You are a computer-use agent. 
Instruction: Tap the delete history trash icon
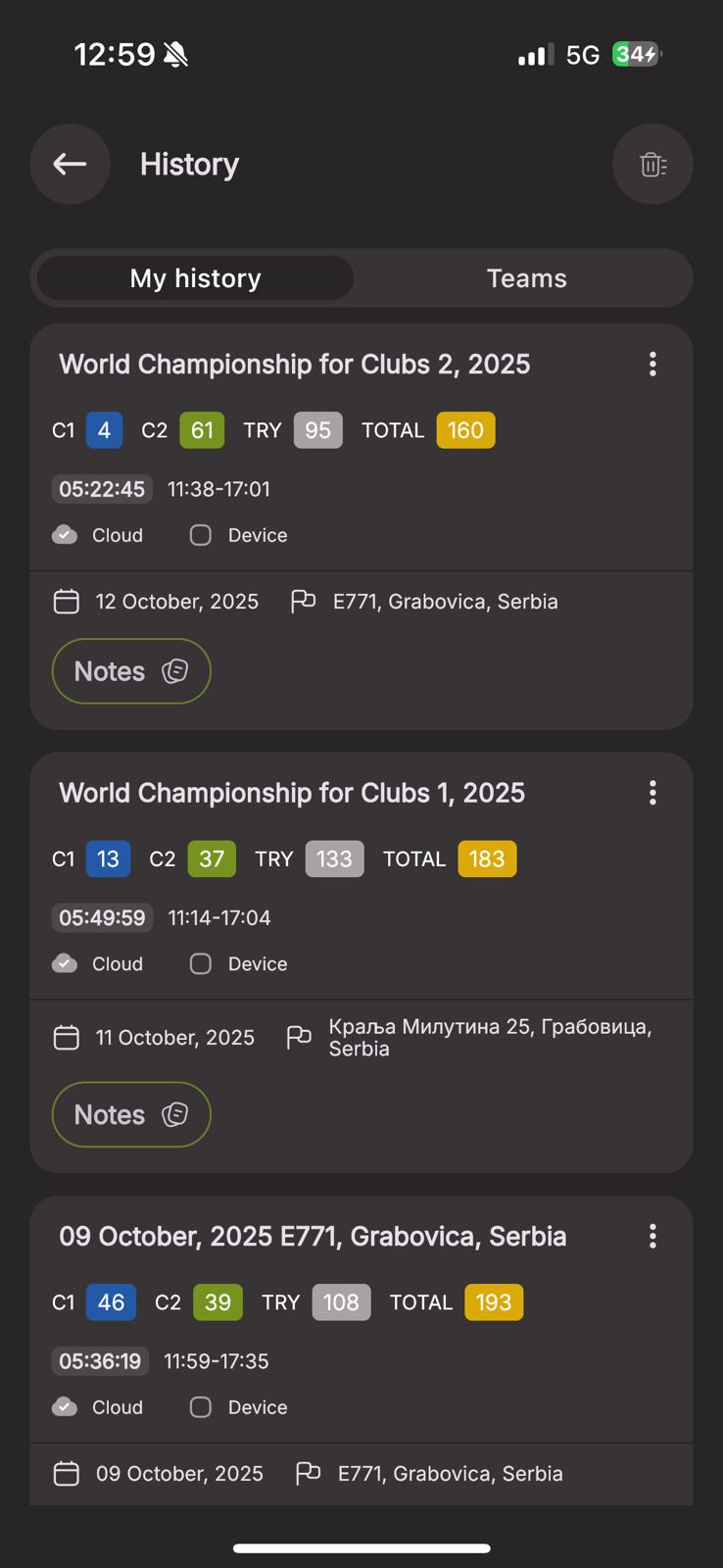pyautogui.click(x=652, y=165)
